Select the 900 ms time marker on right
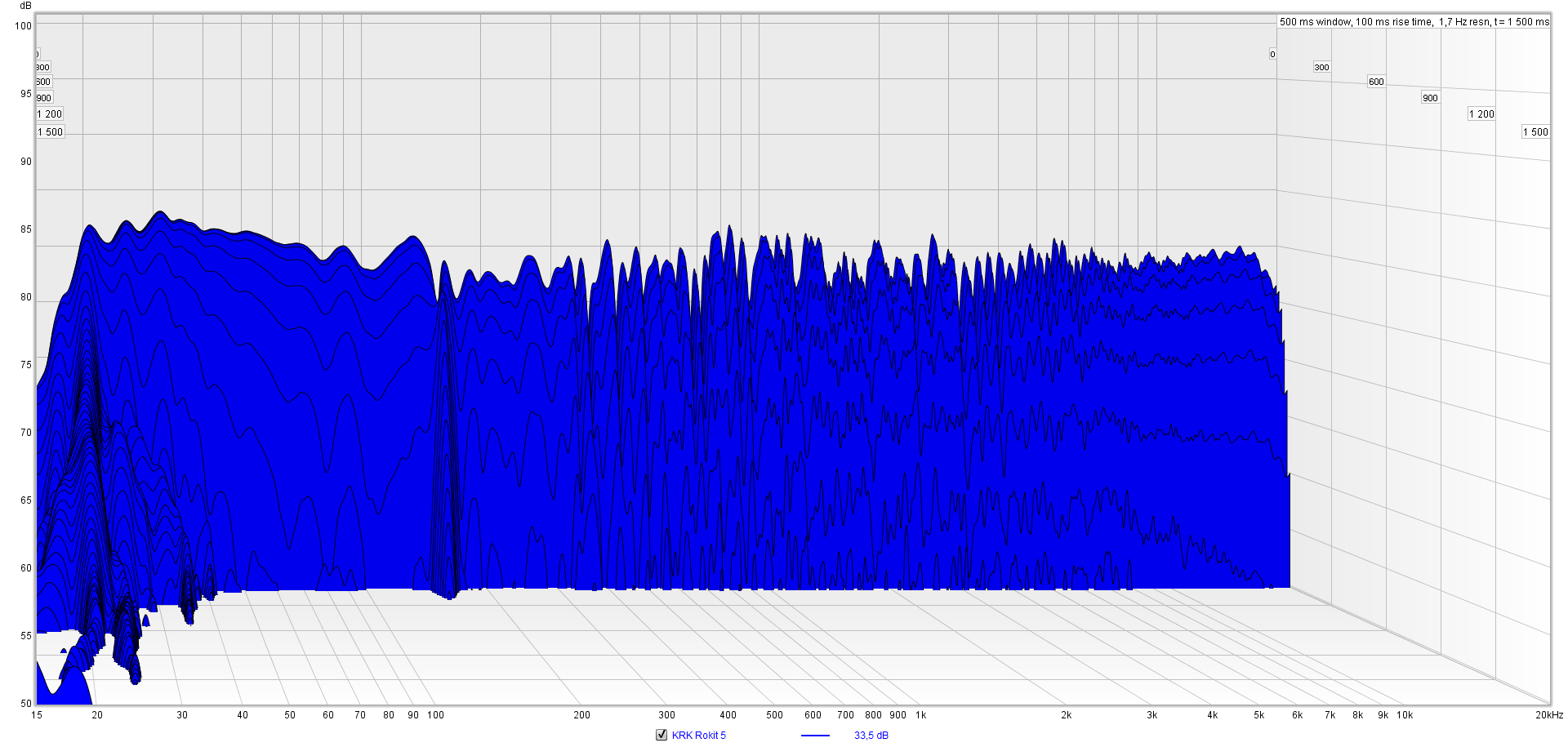The width and height of the screenshot is (1568, 747). point(1430,98)
